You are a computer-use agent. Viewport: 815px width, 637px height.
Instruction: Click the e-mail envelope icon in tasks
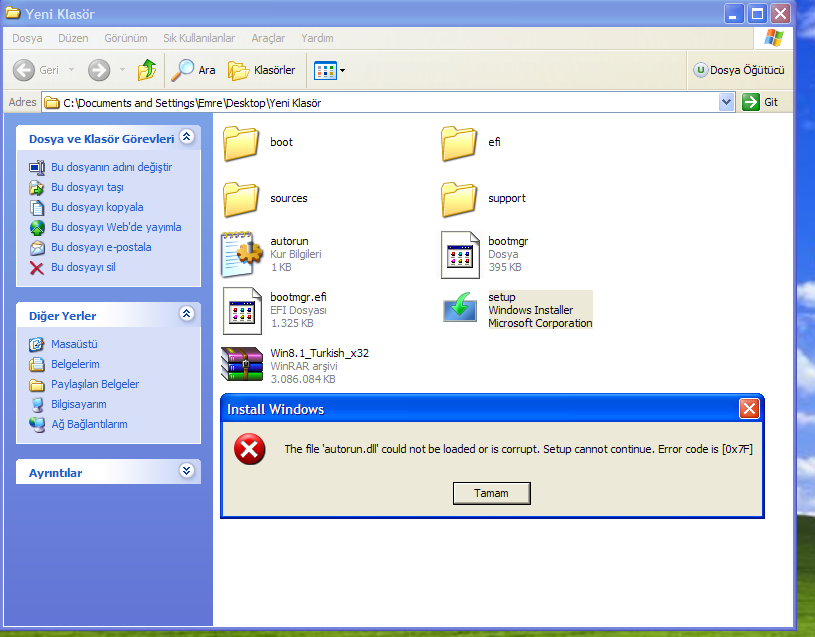click(37, 248)
